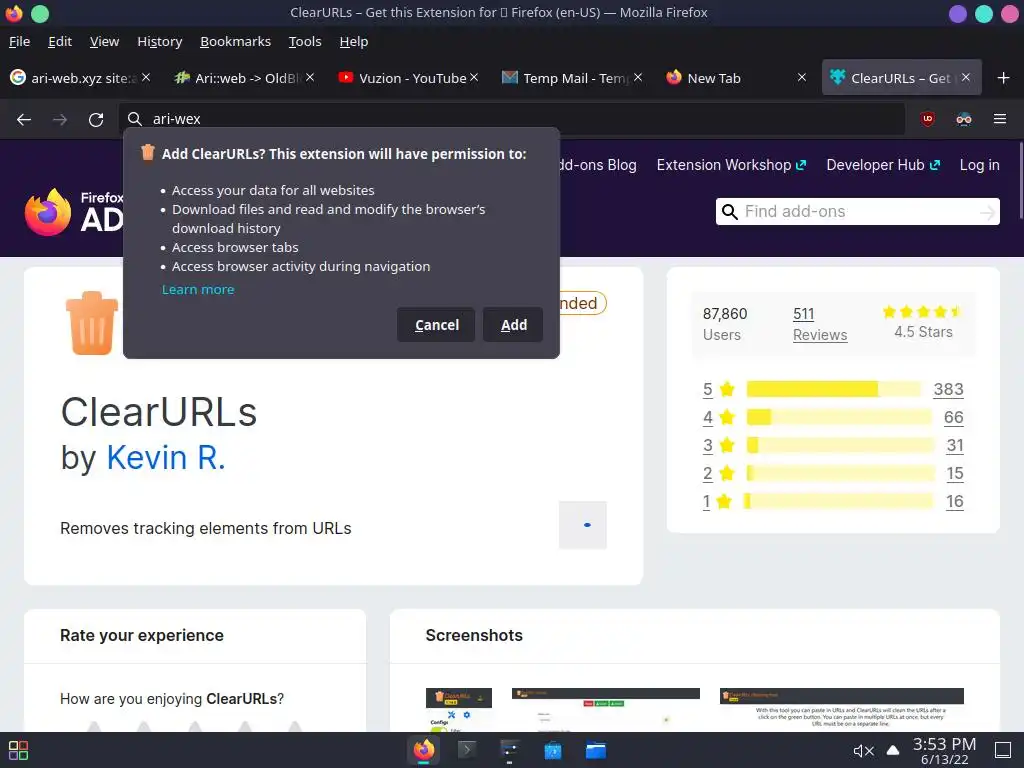Expand the hidden system tray icons
This screenshot has height=768, width=1024.
(x=893, y=750)
